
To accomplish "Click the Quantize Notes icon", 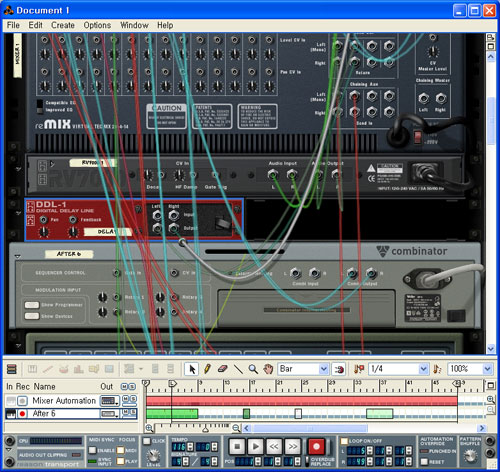I will pyautogui.click(x=437, y=369).
